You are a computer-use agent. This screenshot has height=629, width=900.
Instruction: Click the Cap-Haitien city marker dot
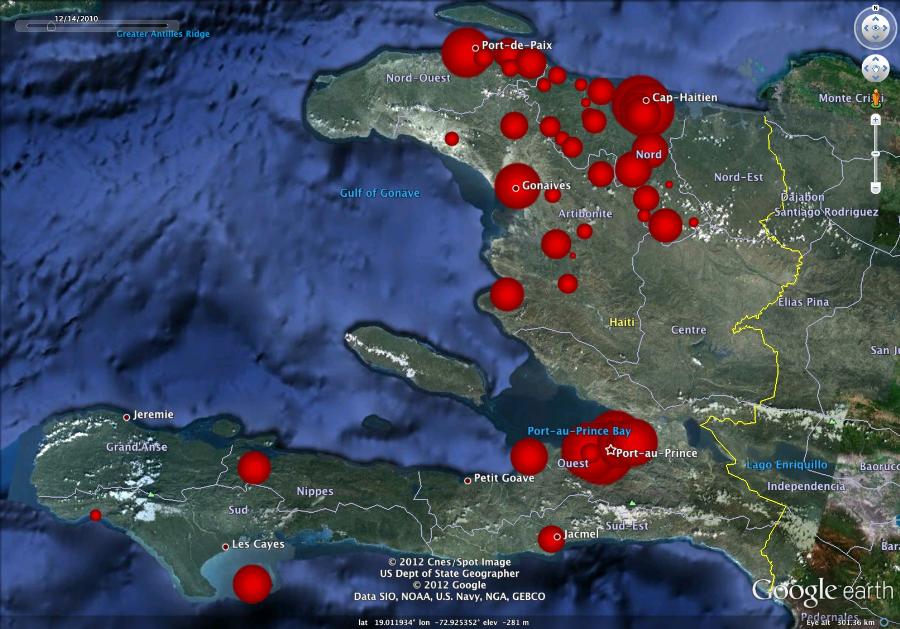(x=646, y=100)
